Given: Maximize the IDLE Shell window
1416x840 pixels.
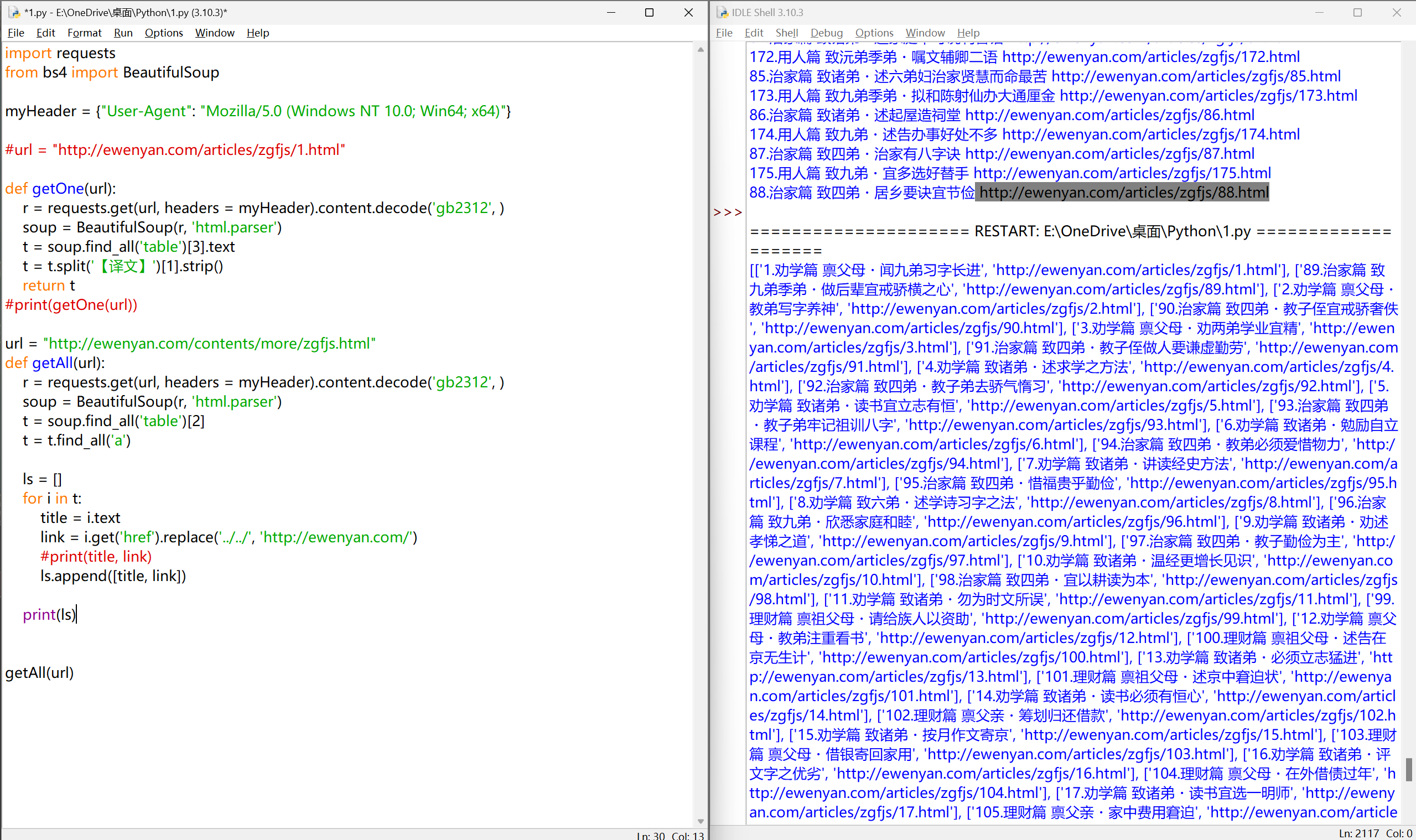Looking at the screenshot, I should tap(1357, 12).
